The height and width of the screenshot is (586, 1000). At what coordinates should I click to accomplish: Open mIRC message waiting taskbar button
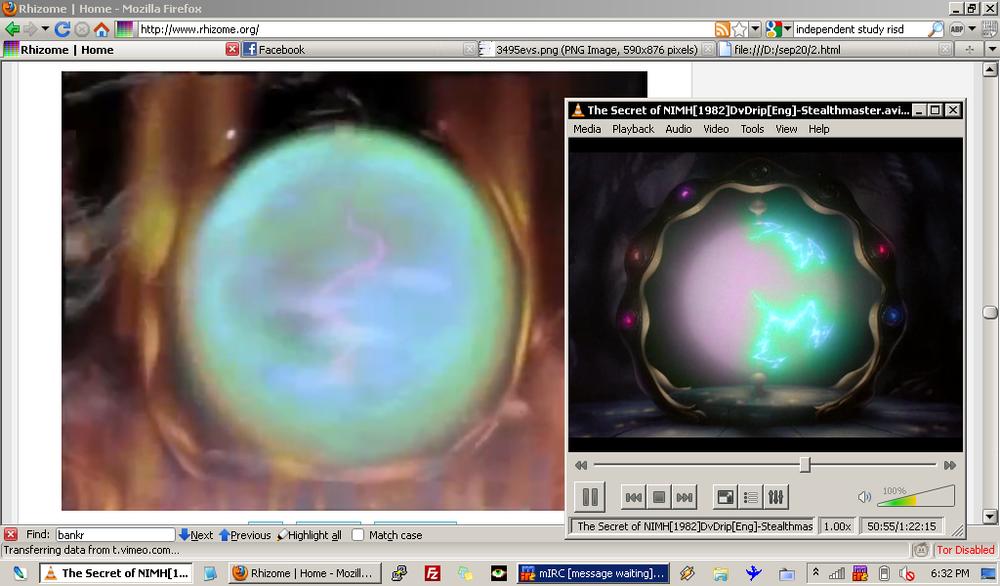593,573
